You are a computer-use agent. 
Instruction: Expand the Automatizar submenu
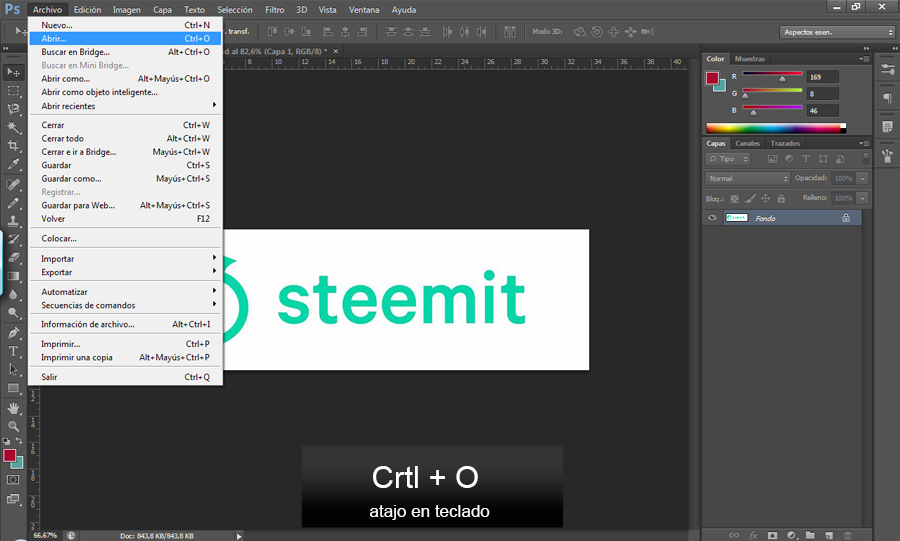click(x=126, y=291)
